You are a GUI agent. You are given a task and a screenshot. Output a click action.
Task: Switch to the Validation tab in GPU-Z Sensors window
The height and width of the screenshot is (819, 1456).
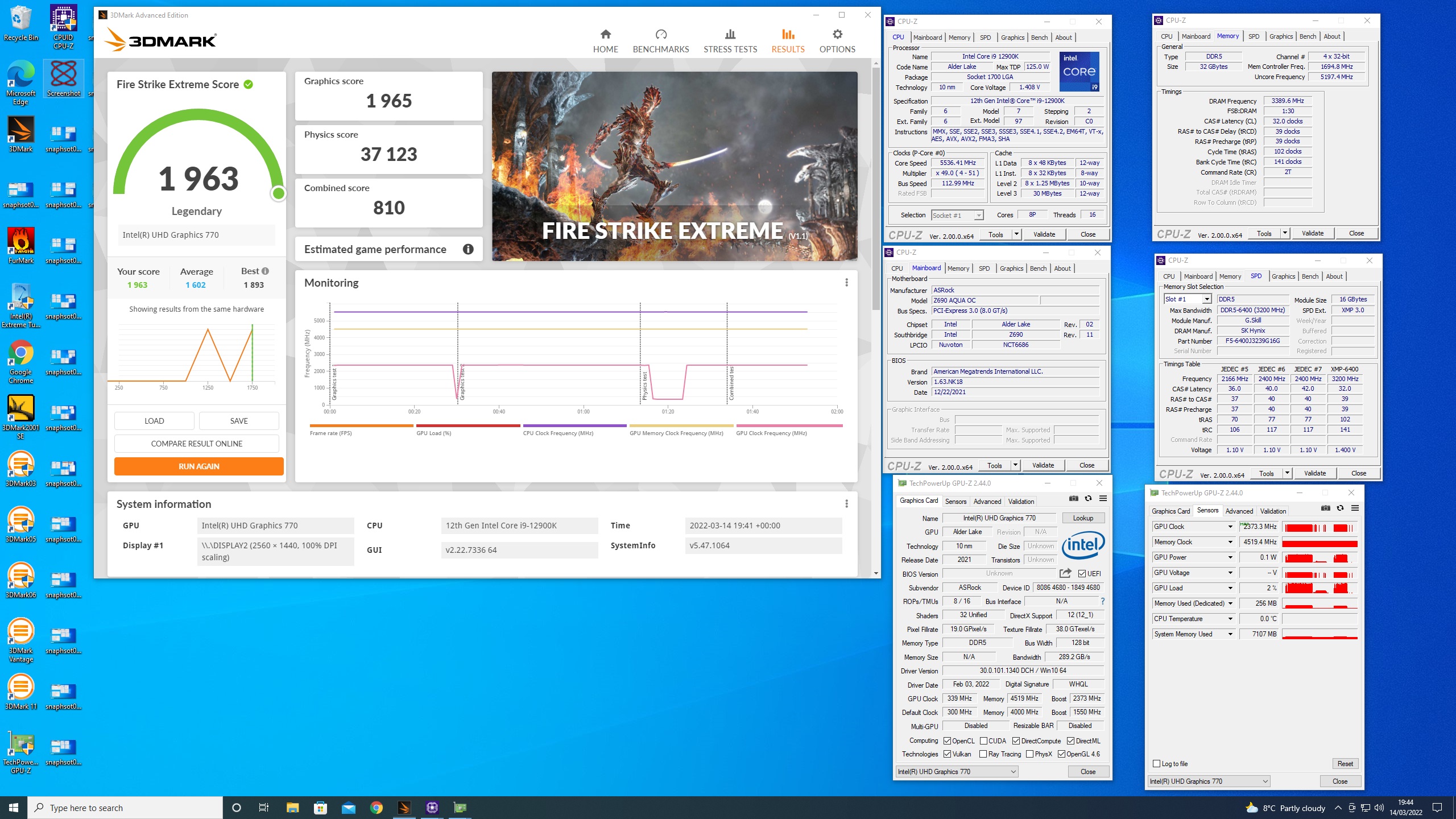pyautogui.click(x=1273, y=511)
